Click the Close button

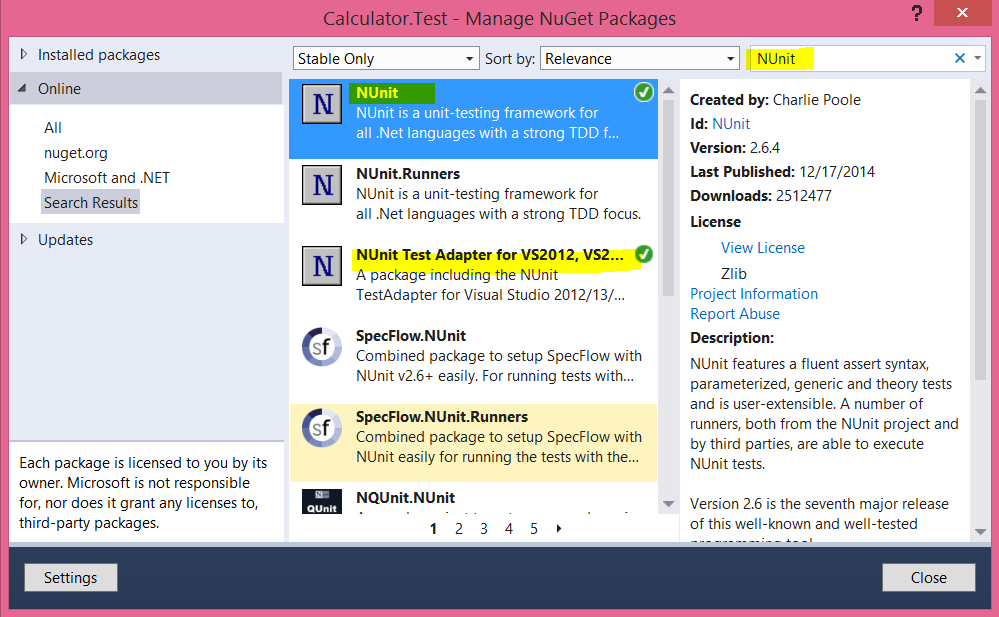pos(928,577)
